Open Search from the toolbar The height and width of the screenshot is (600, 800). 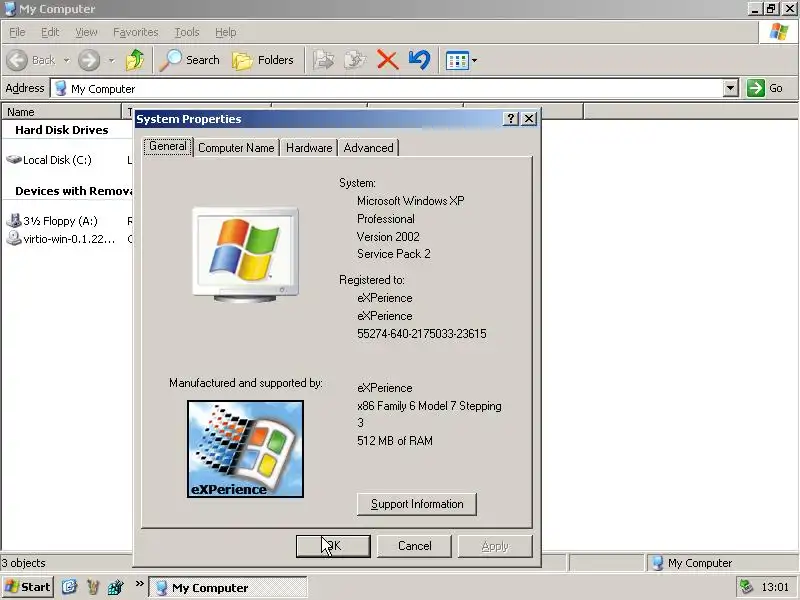(x=190, y=60)
